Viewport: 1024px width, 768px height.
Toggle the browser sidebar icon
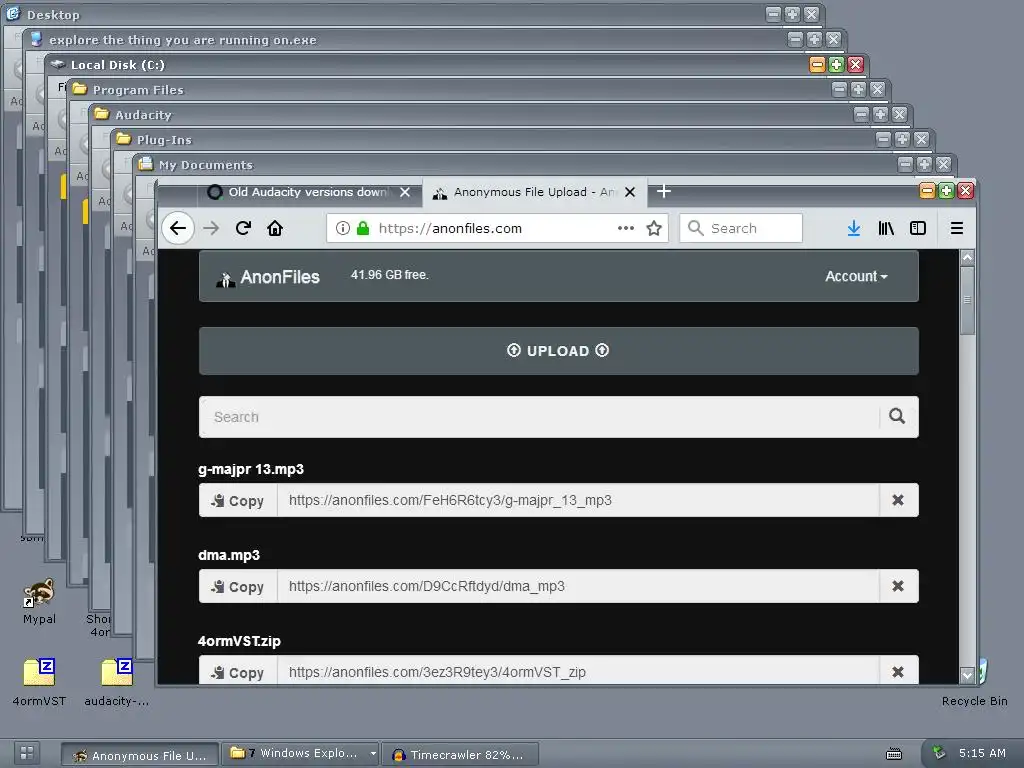(918, 228)
